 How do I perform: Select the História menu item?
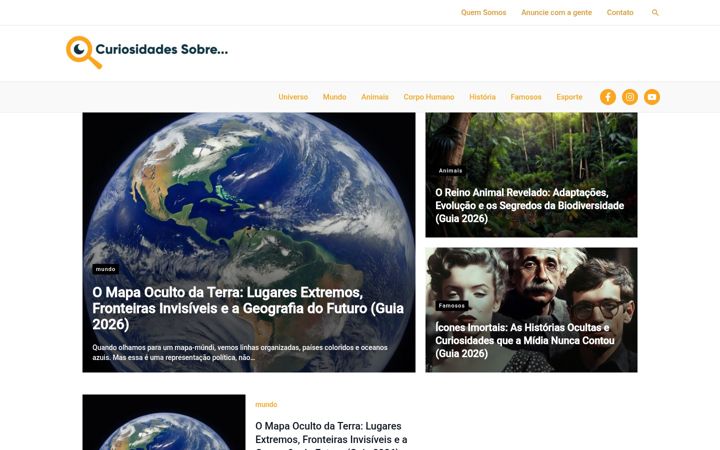point(482,97)
